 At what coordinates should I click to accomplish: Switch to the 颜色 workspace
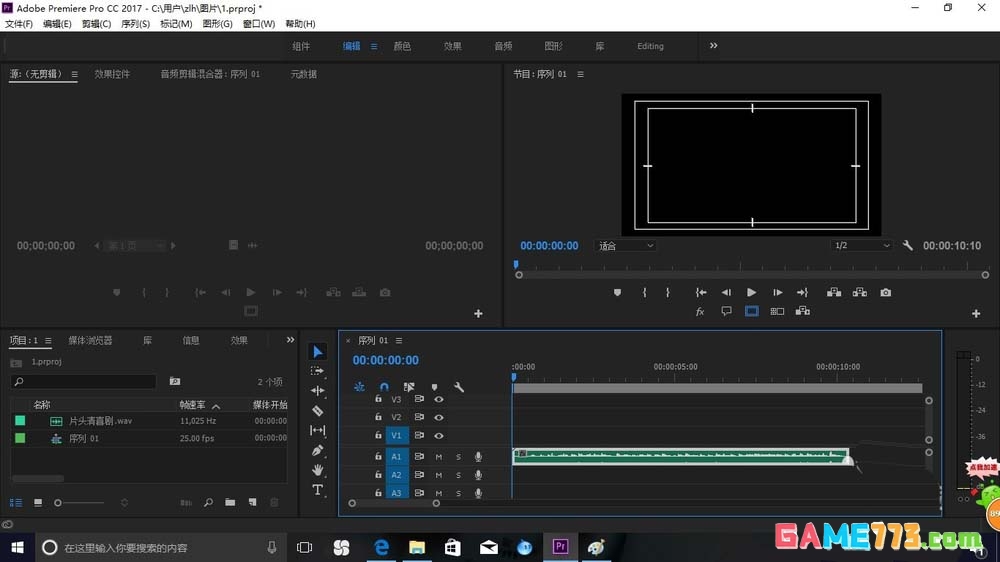coord(402,46)
